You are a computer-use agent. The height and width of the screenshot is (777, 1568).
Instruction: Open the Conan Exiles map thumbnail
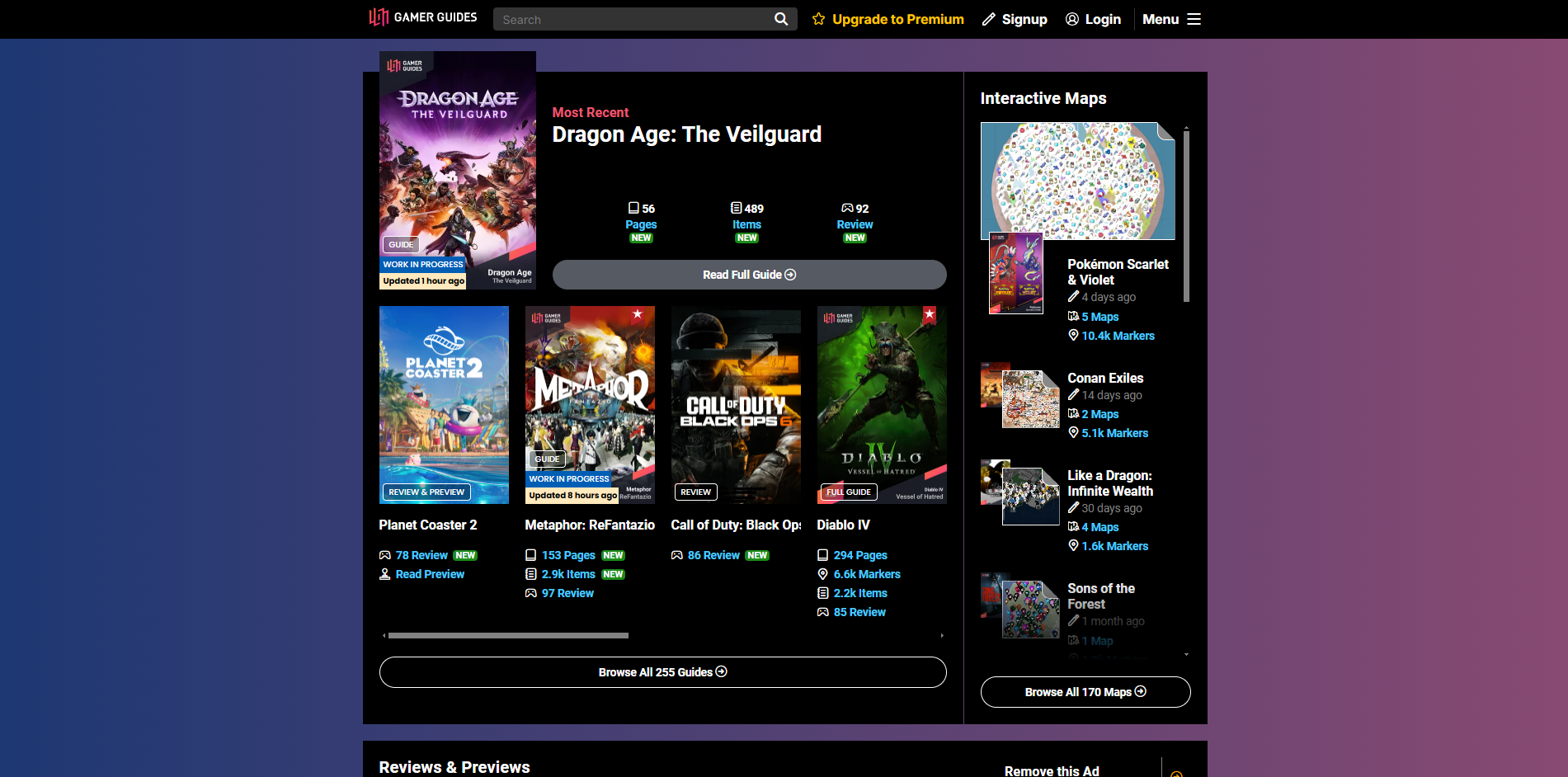pyautogui.click(x=1030, y=399)
